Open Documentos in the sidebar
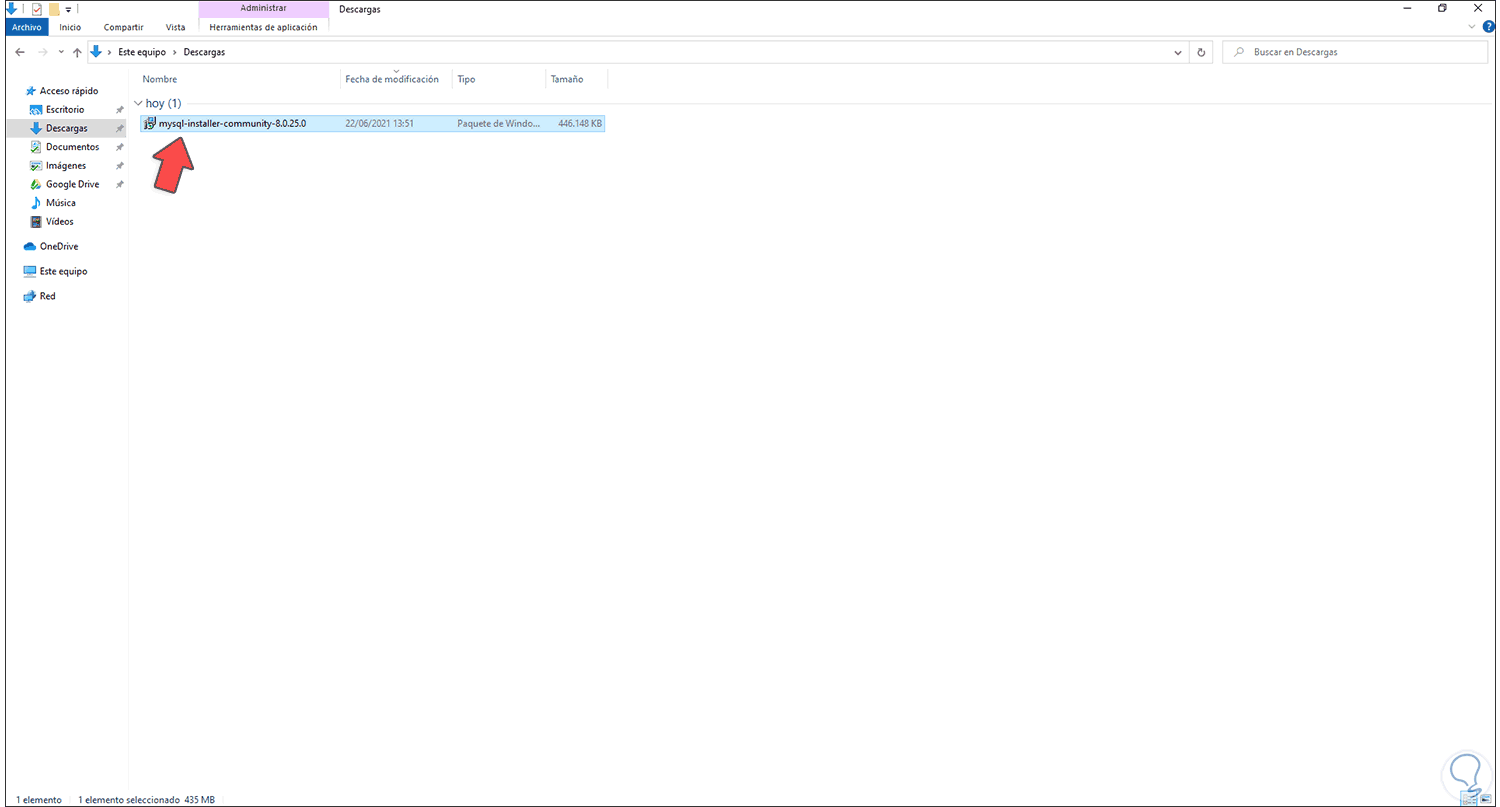1500x807 pixels. 72,147
